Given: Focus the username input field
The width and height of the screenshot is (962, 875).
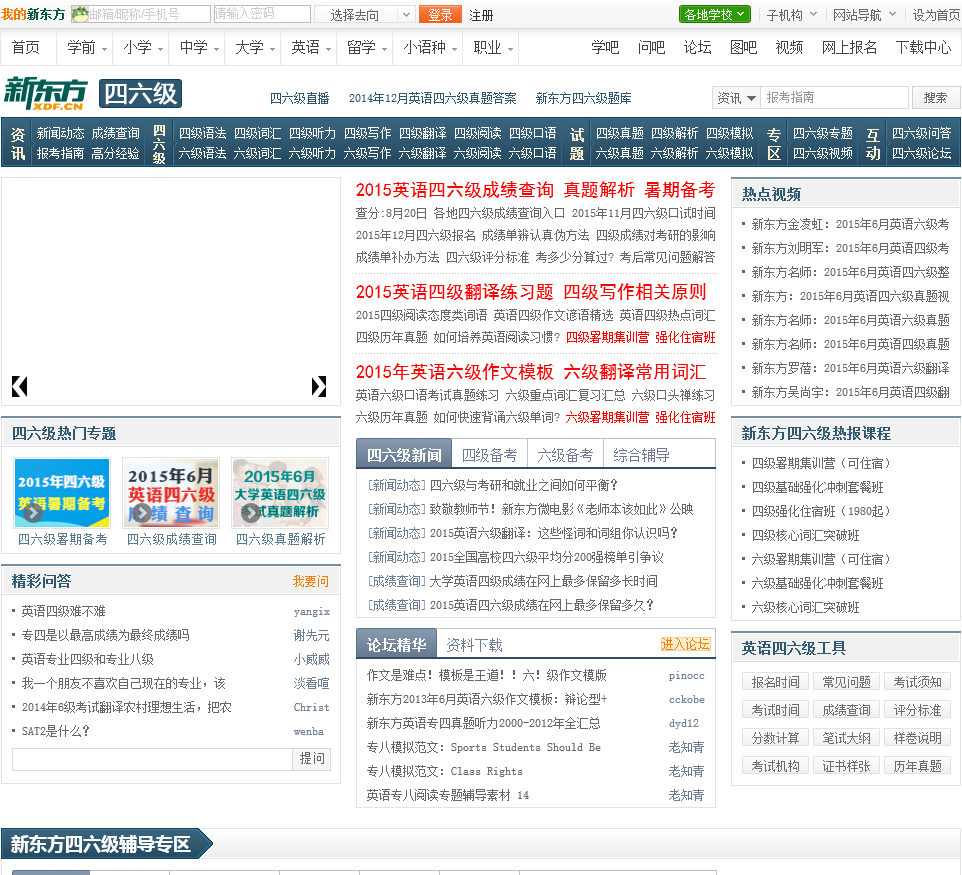Looking at the screenshot, I should click(141, 14).
